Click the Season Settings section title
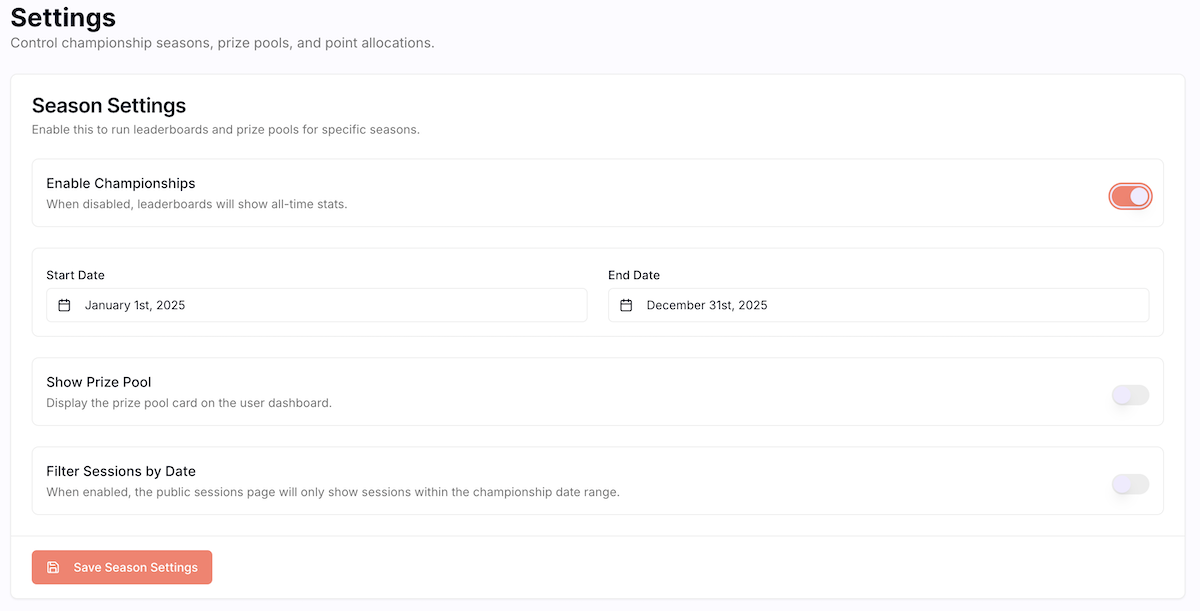This screenshot has width=1200, height=611. pyautogui.click(x=109, y=105)
